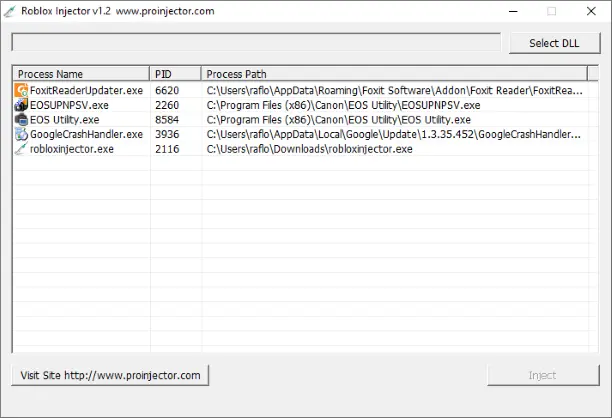The image size is (612, 418).
Task: Click PID value 6620
Action: (167, 90)
